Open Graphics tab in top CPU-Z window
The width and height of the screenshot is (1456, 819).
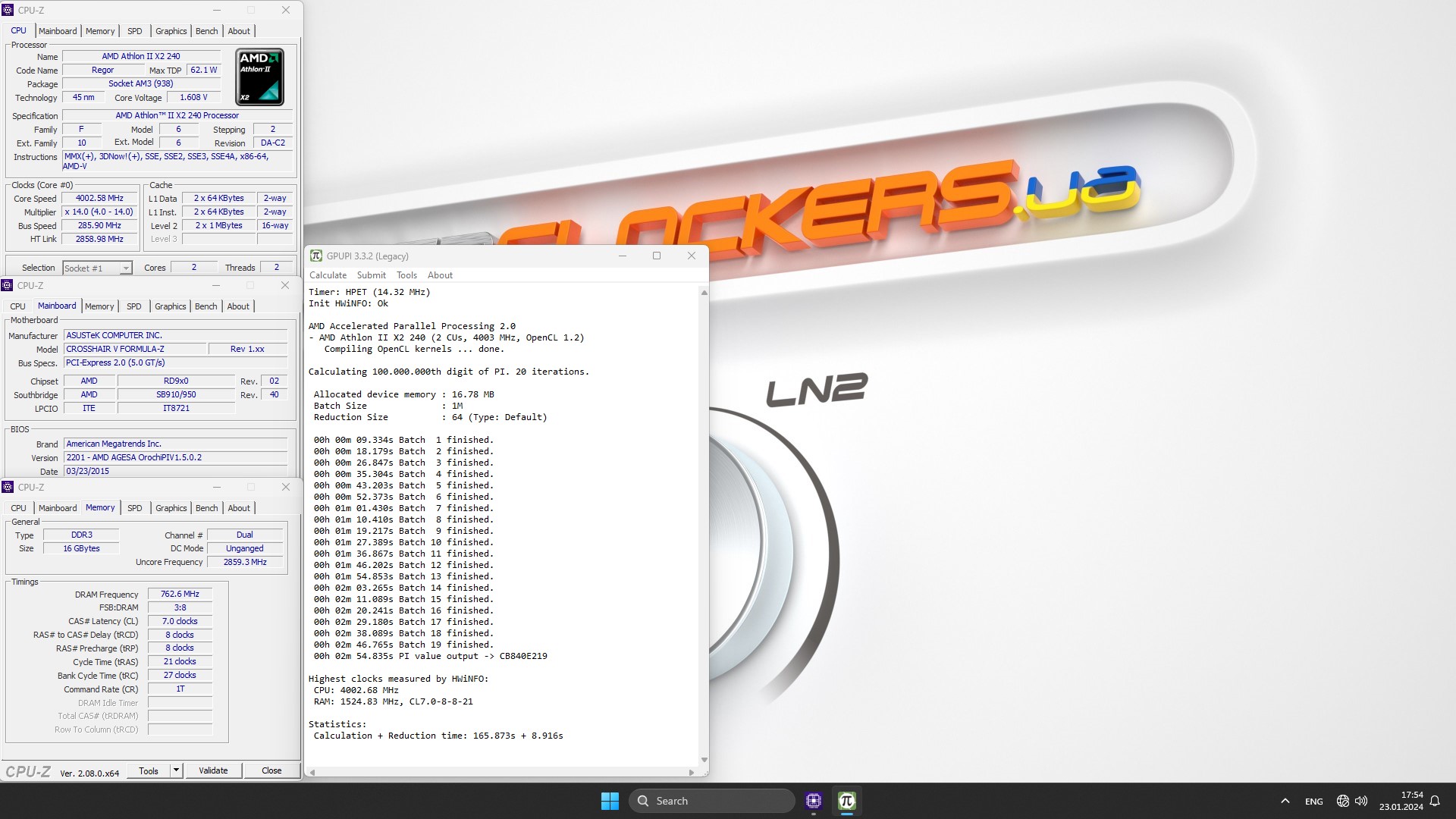171,31
